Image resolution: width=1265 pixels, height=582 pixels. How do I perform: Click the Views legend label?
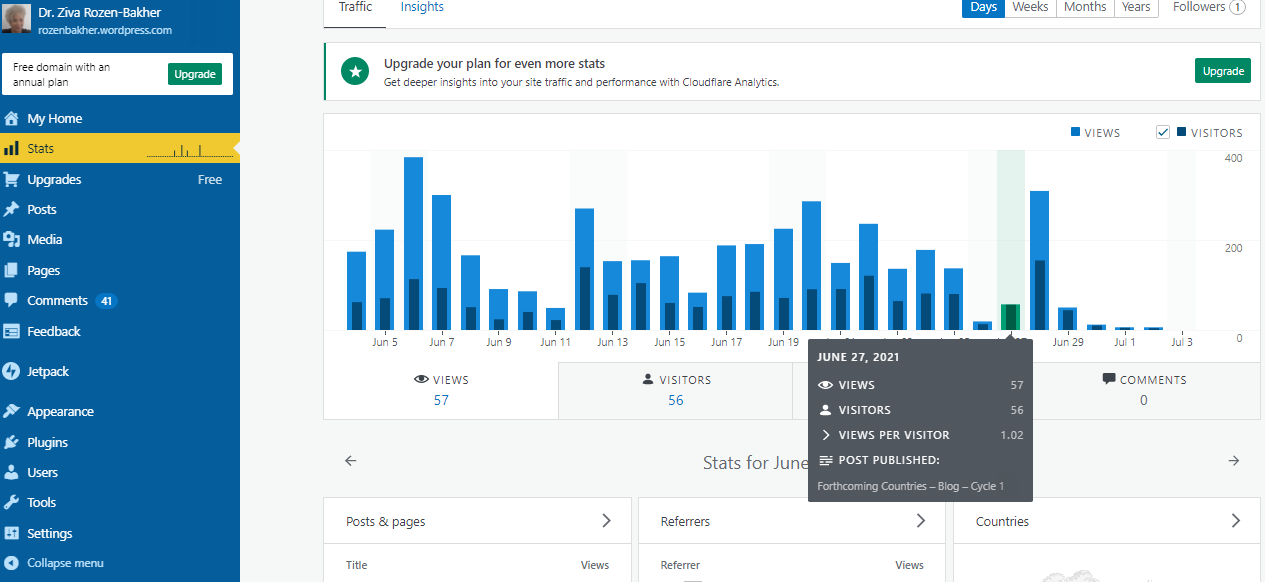[1096, 133]
